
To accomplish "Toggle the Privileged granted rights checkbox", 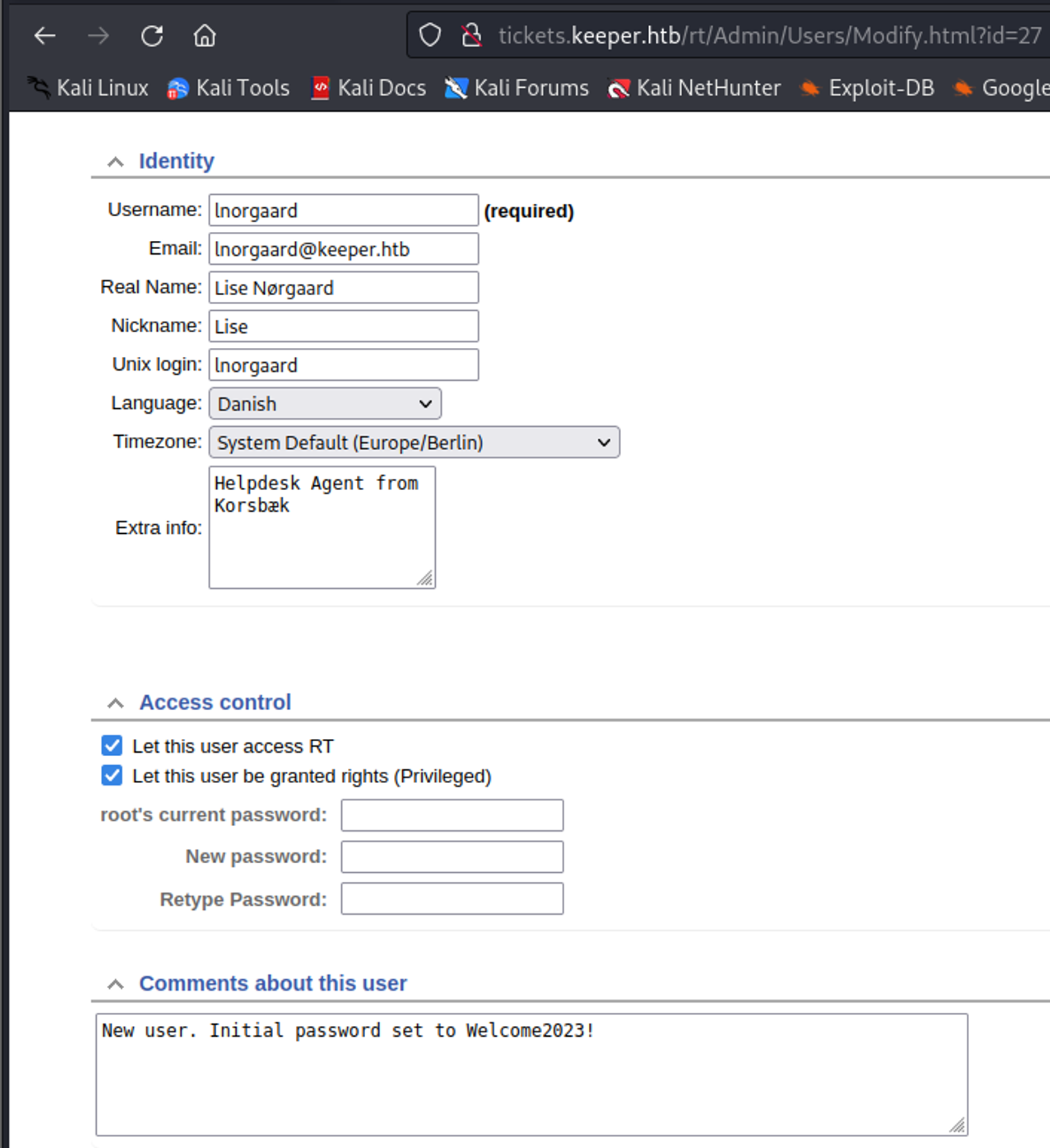I will click(112, 775).
